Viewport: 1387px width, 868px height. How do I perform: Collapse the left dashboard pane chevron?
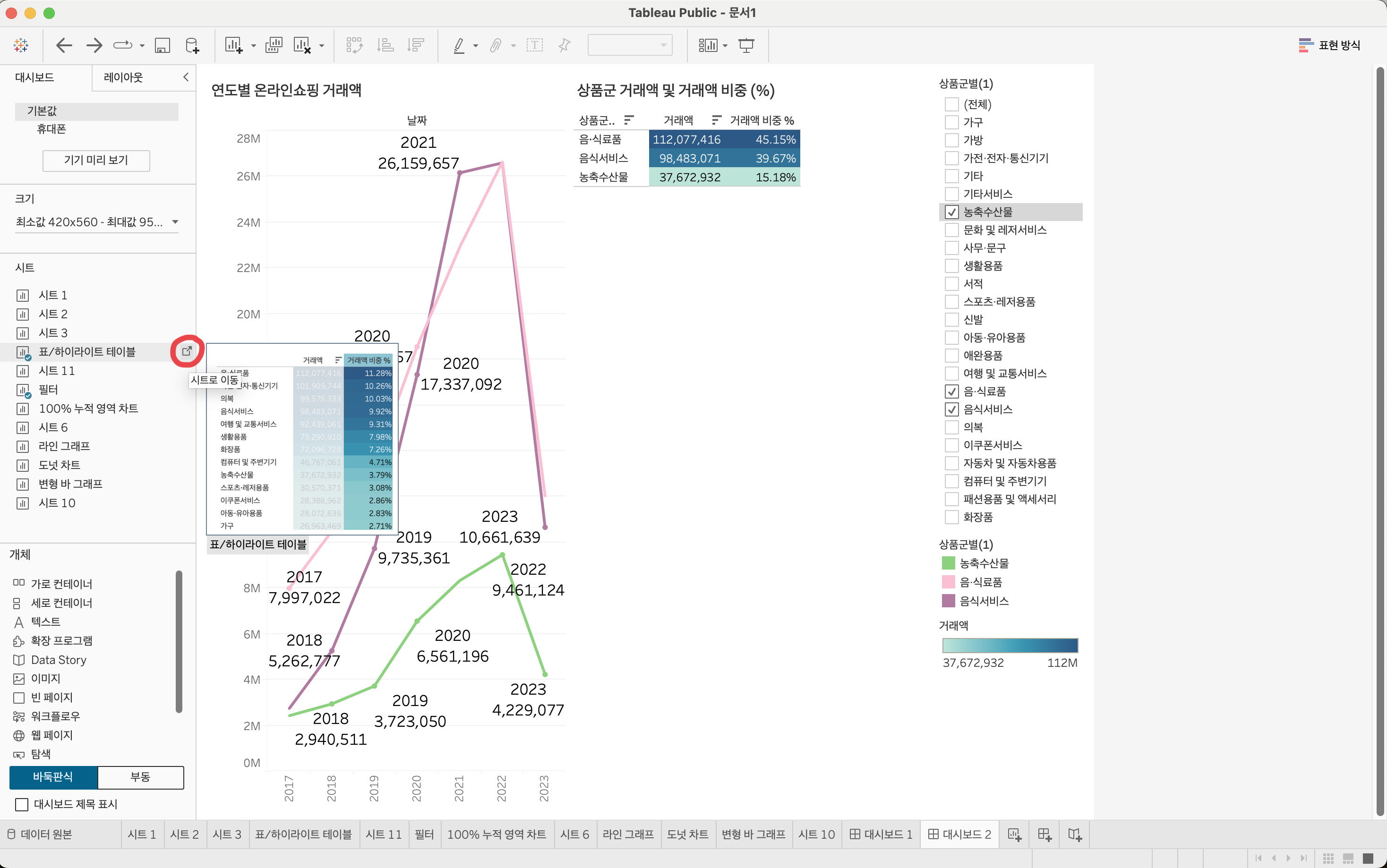[x=186, y=77]
